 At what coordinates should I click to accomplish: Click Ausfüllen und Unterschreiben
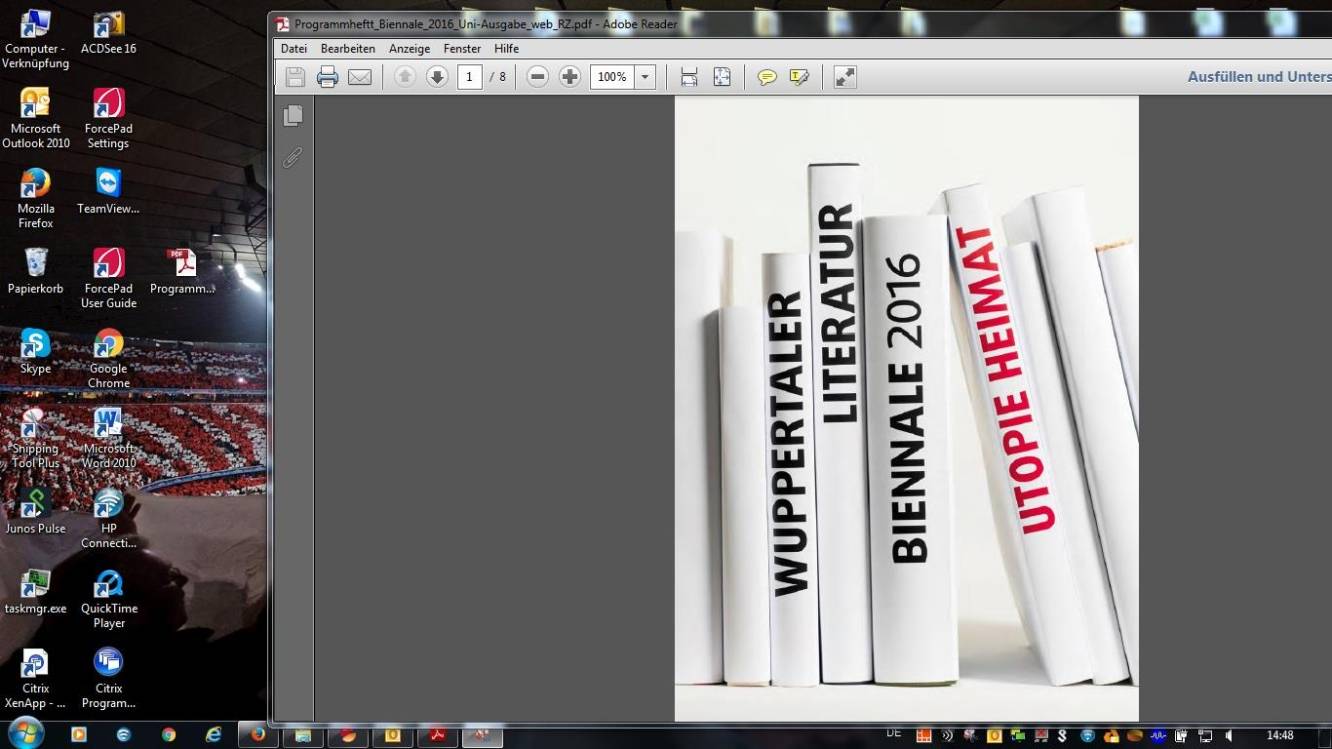point(1258,76)
